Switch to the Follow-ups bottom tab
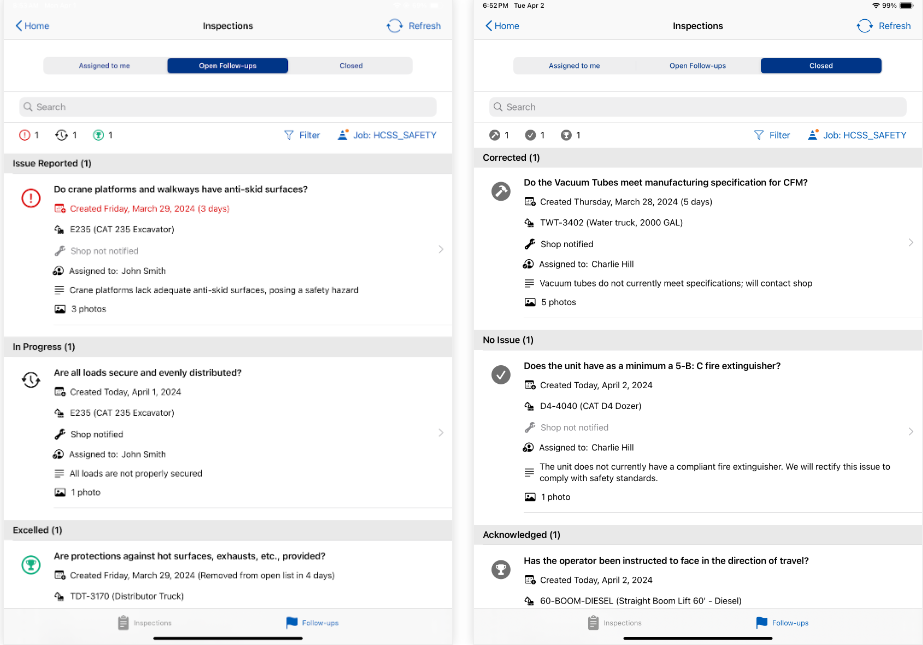This screenshot has width=923, height=645. coord(311,622)
